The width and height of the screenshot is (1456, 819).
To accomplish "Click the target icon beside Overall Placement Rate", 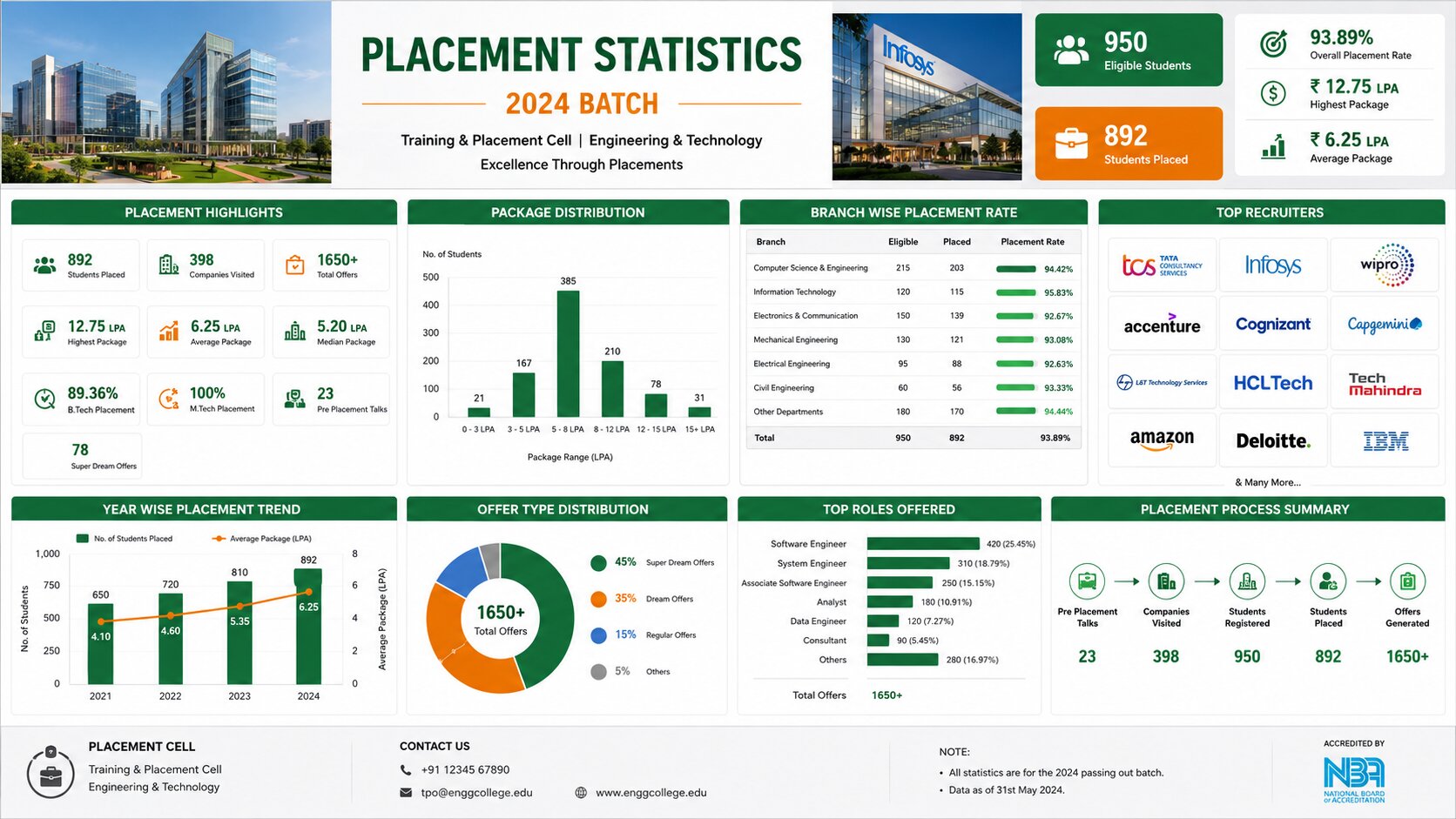I will tap(1273, 44).
